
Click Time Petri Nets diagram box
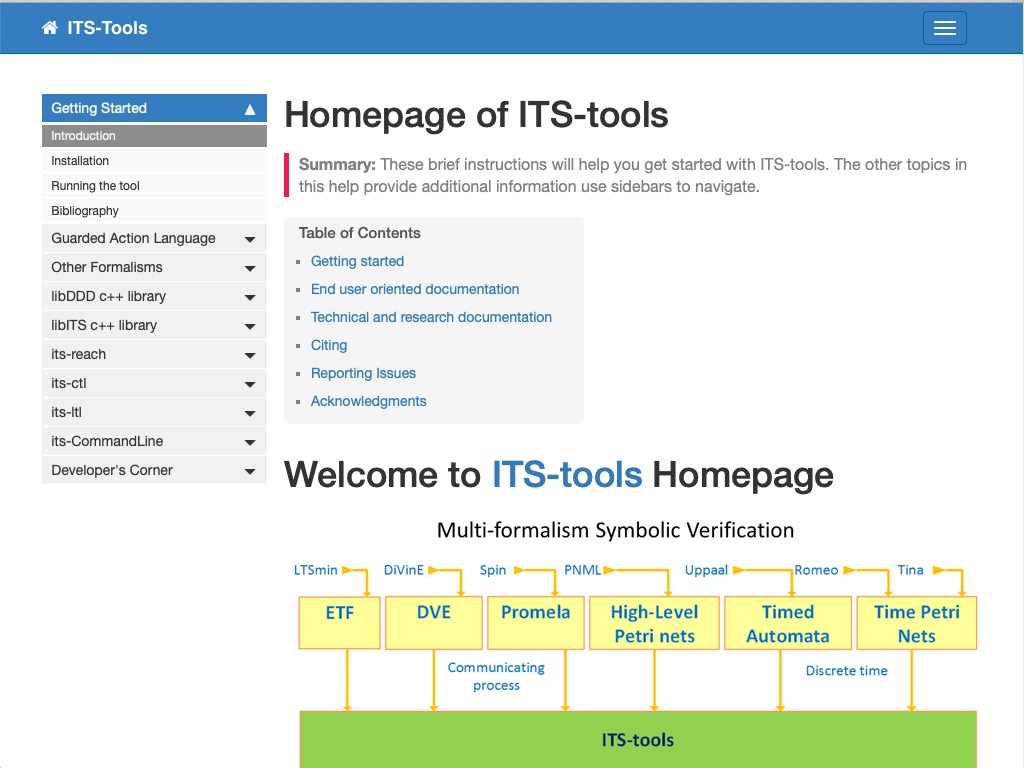(917, 622)
